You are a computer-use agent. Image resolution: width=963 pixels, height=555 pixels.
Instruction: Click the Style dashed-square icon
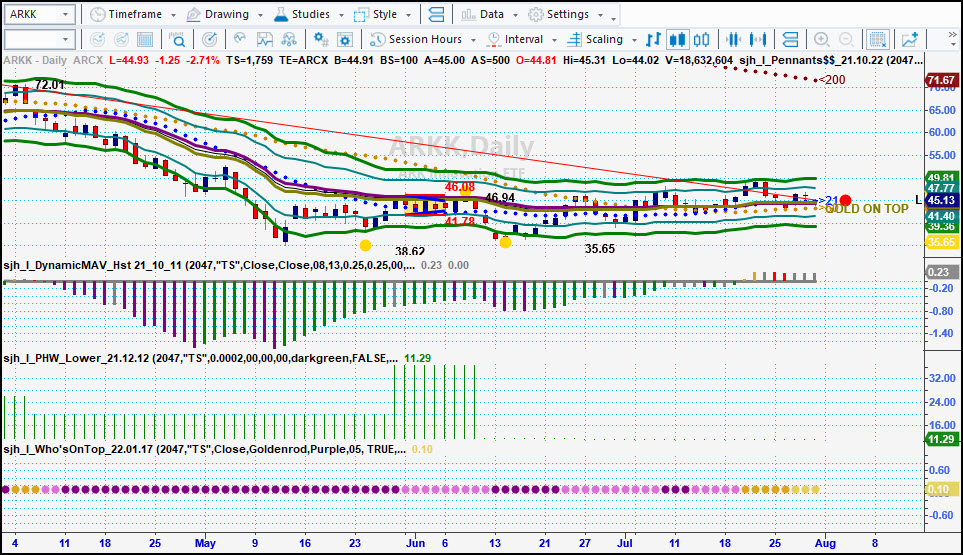(x=361, y=14)
